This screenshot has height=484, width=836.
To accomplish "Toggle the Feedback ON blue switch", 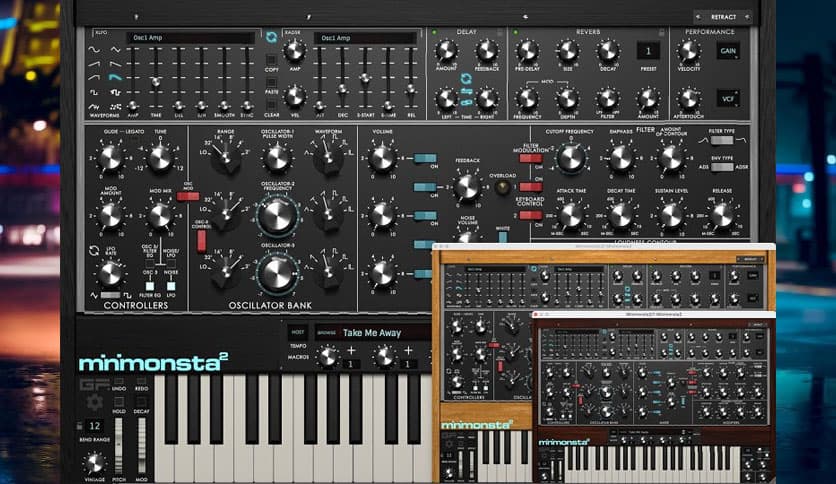I will tap(425, 187).
